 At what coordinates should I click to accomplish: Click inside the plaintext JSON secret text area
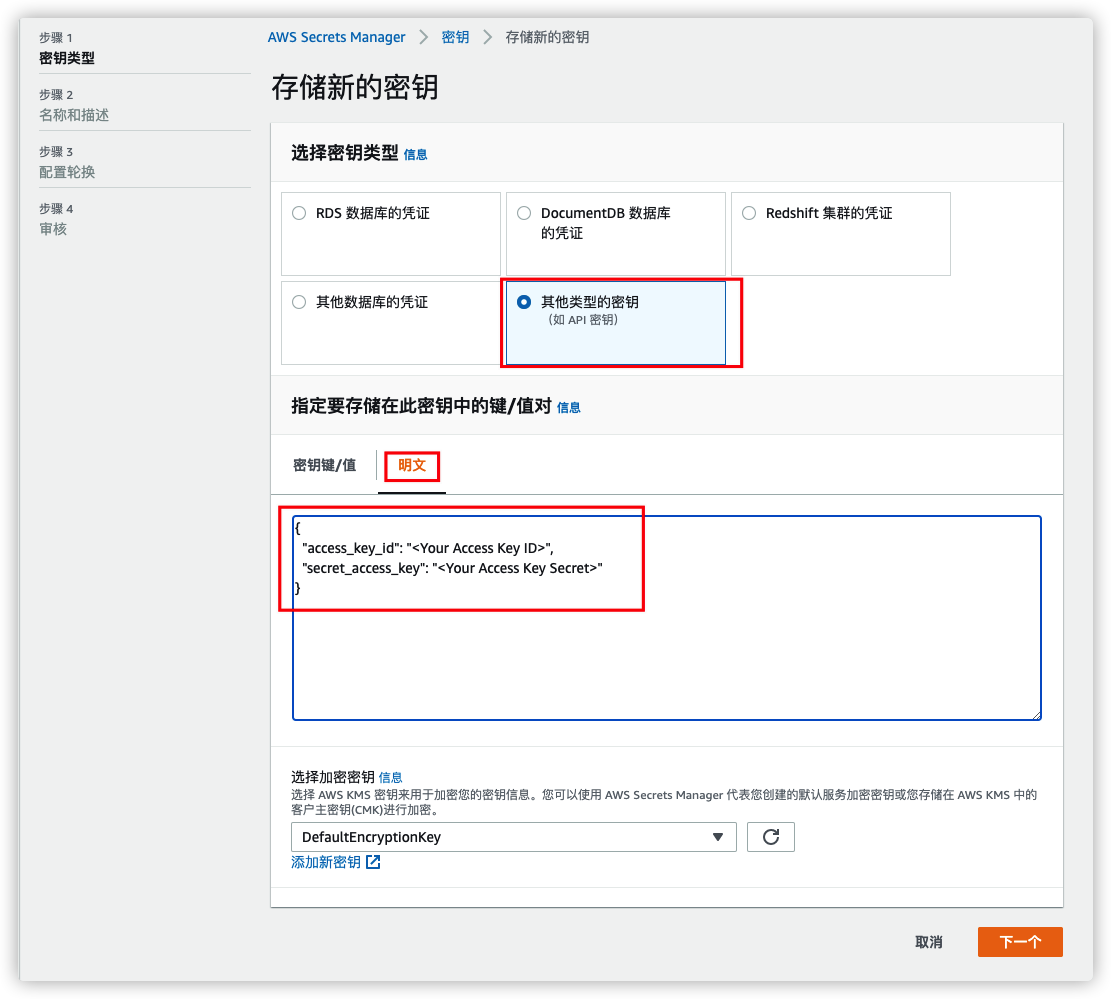pyautogui.click(x=666, y=650)
